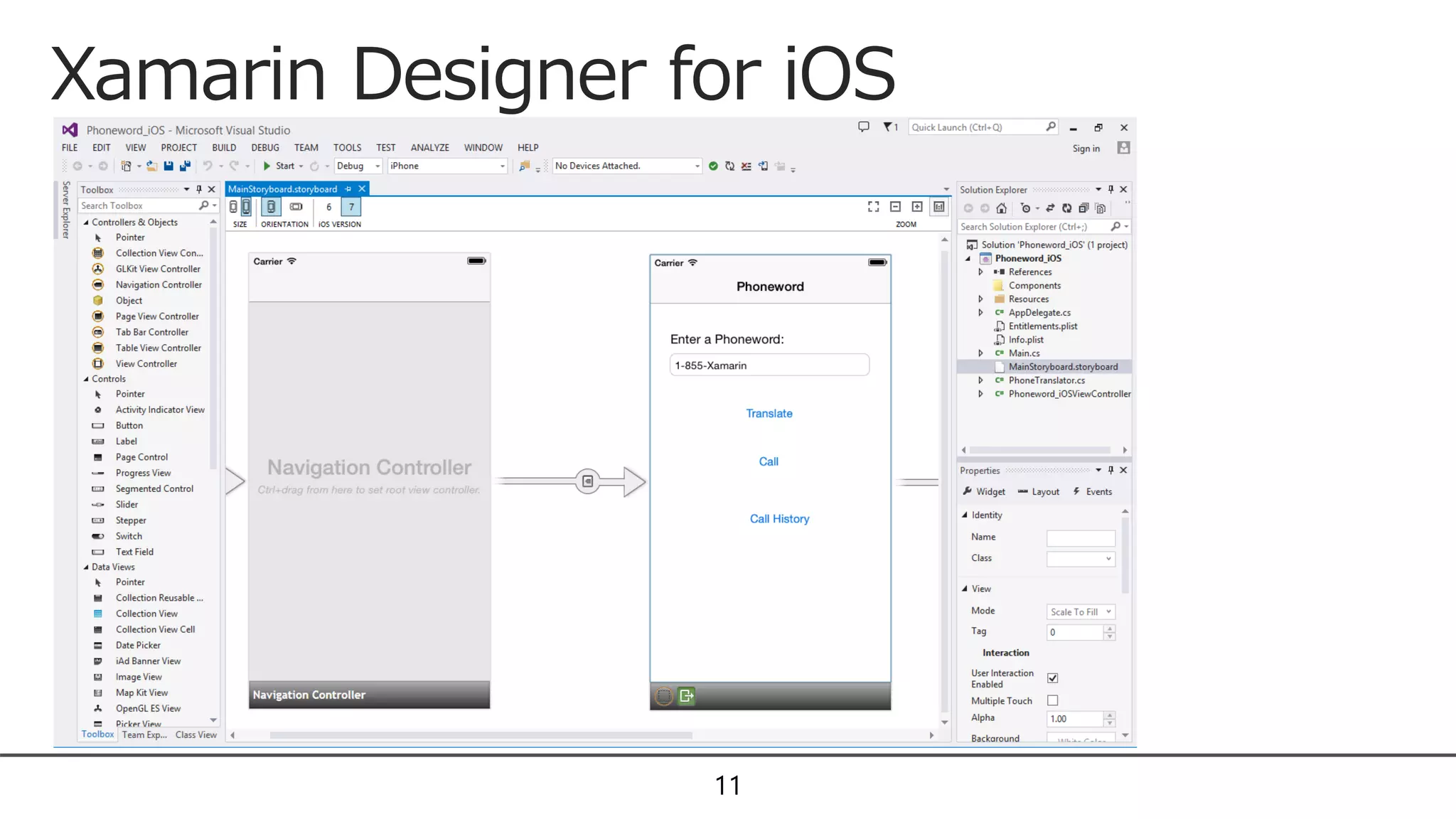Select the smaller device size toggle
Screen dimensions: 1456x819
tap(233, 207)
